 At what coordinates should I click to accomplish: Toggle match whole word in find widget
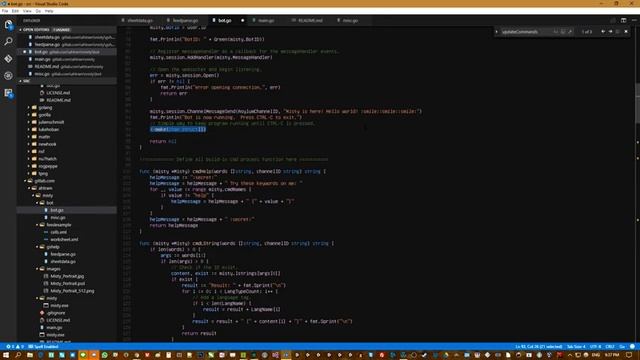[x=563, y=31]
